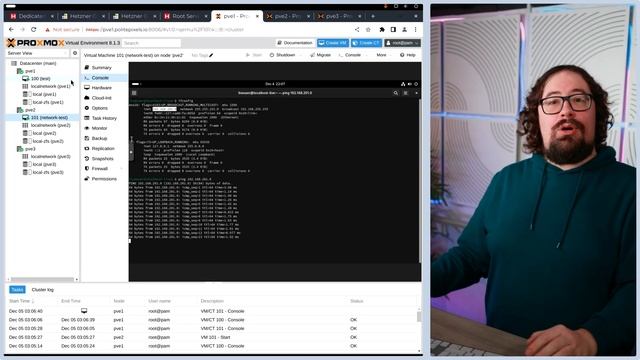
Task: Open Monitor in the VM side menu
Action: tap(99, 128)
